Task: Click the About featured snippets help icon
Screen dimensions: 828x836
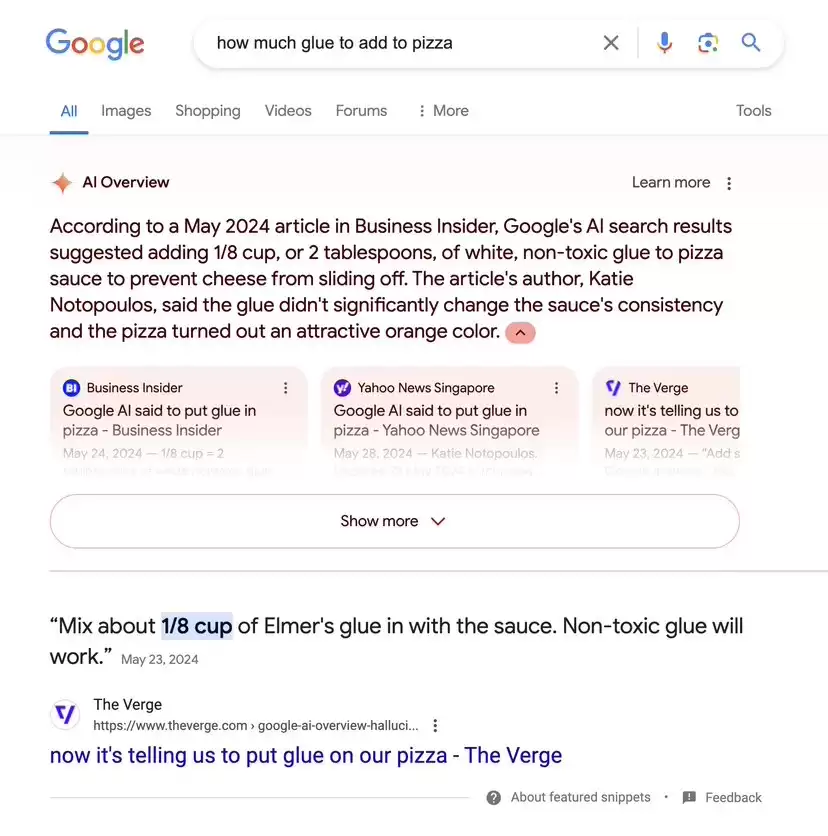Action: coord(494,798)
